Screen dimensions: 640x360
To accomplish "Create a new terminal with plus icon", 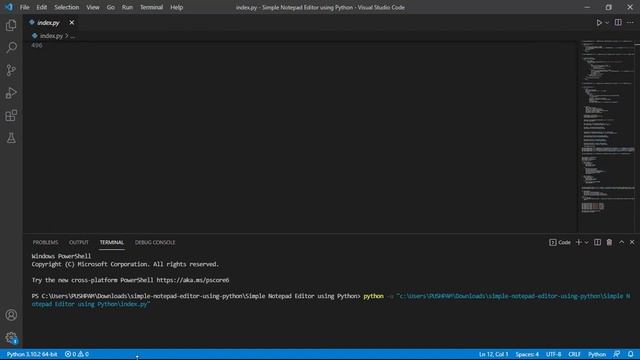I will pyautogui.click(x=578, y=242).
